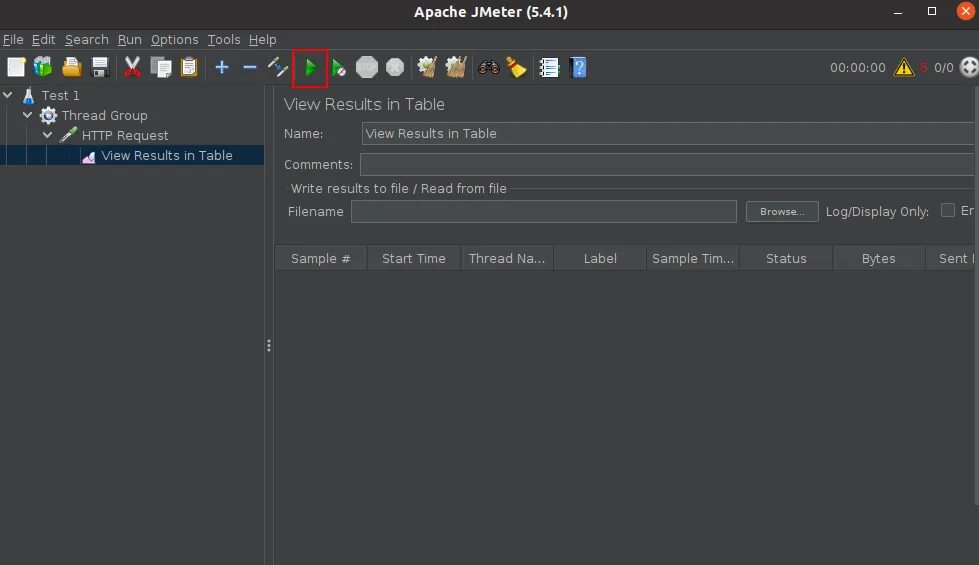Open Function Helper dialog list icon
Viewport: 979px width, 565px height.
(549, 67)
